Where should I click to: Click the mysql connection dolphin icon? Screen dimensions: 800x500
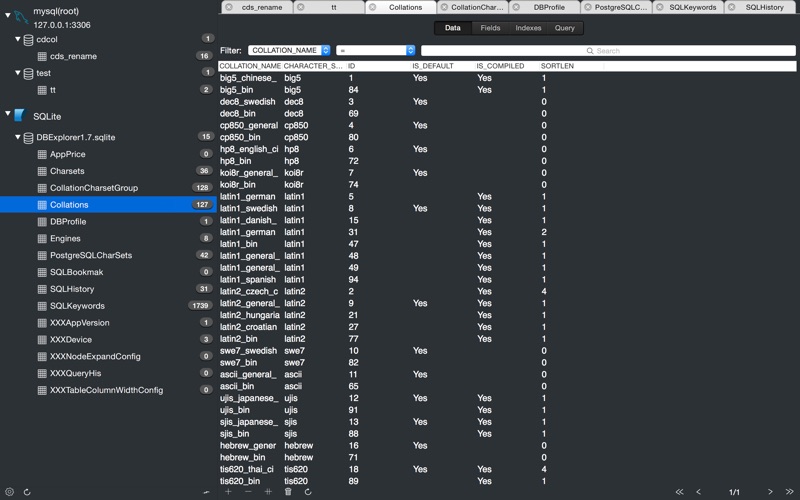(21, 17)
